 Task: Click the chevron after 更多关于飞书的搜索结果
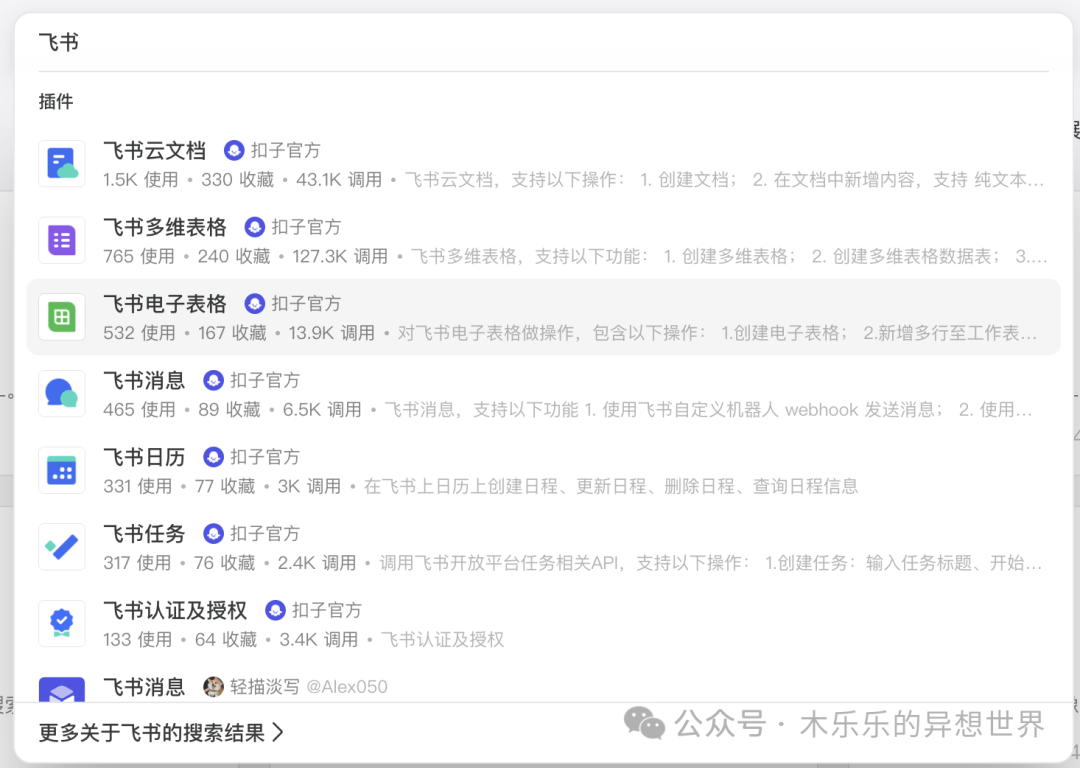(x=278, y=732)
